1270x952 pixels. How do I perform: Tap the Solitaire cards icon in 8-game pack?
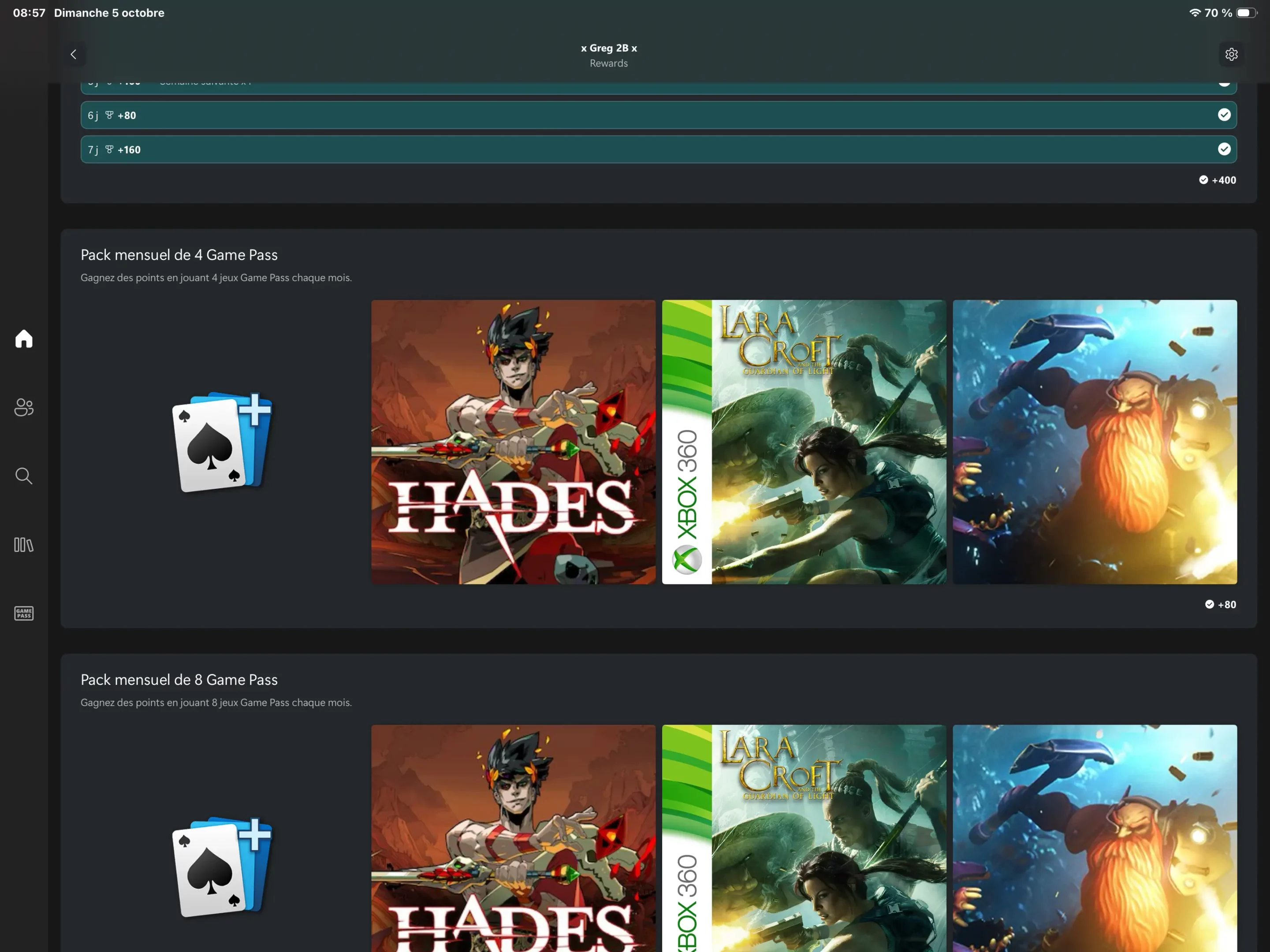[x=222, y=866]
